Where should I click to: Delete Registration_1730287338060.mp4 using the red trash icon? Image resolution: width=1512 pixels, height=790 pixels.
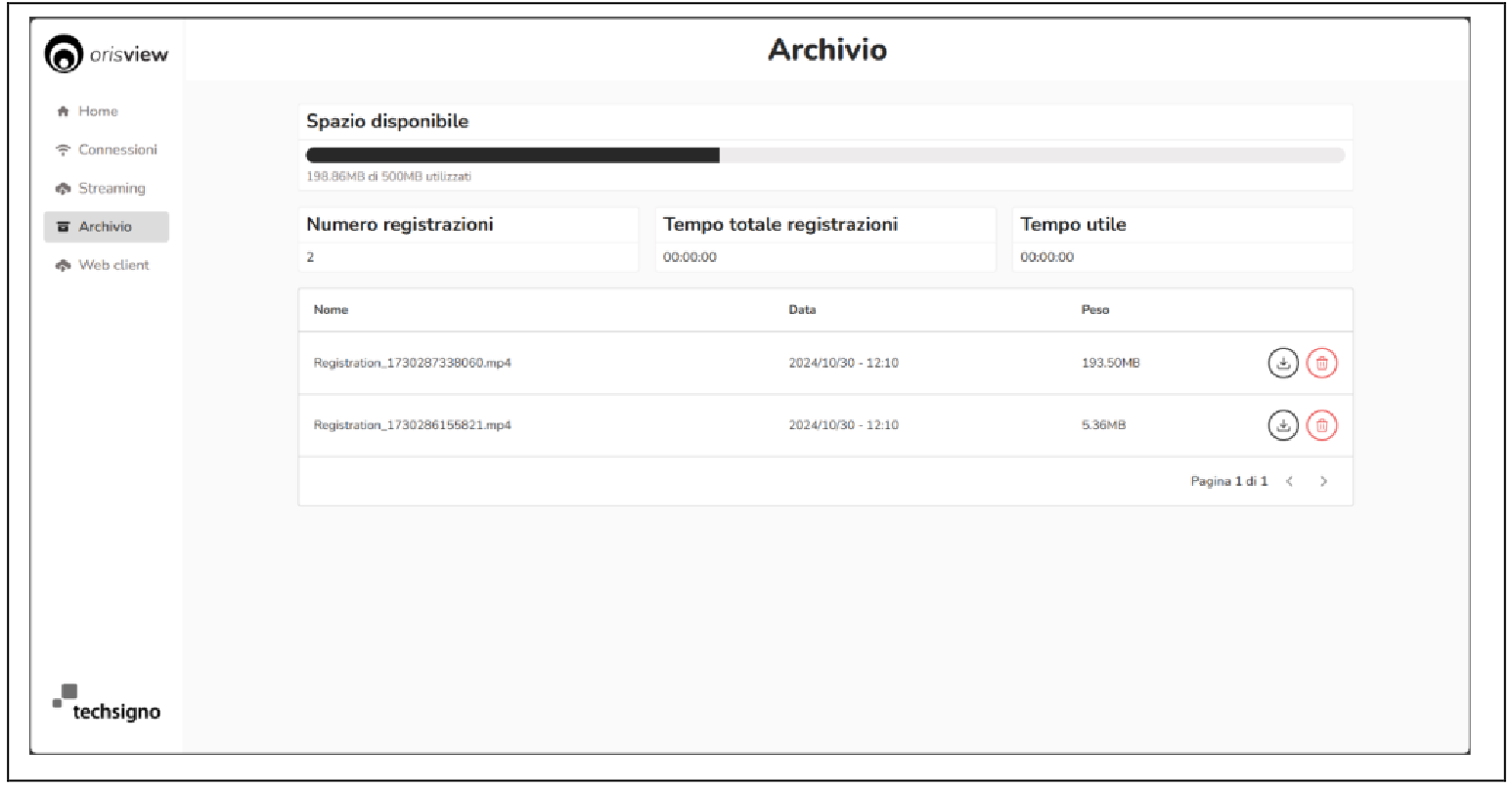tap(1322, 363)
